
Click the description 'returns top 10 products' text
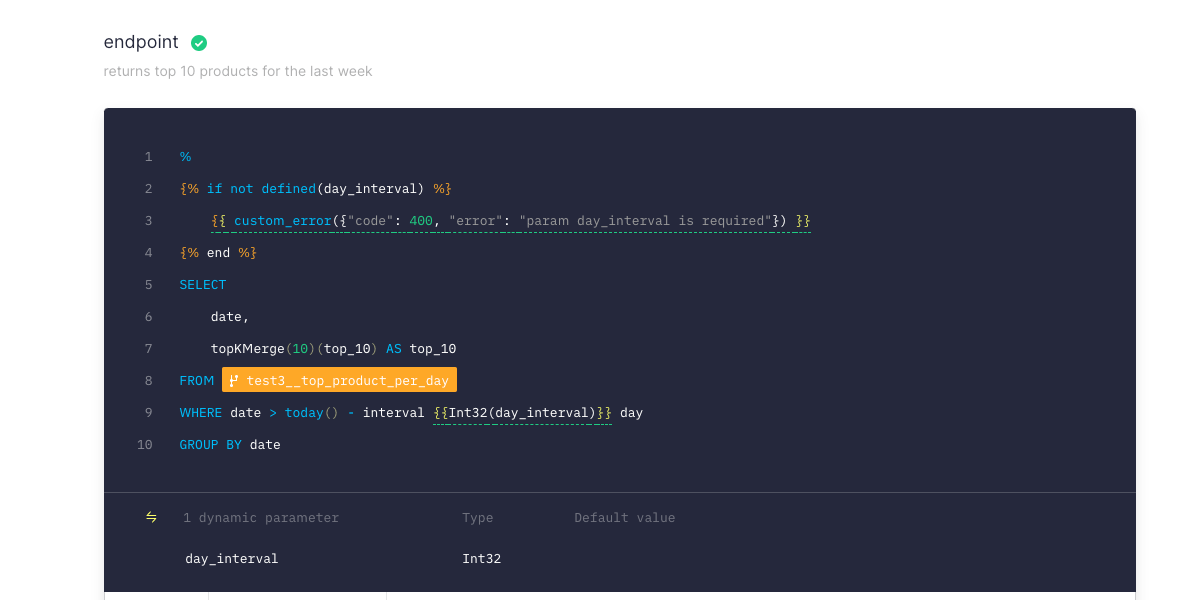click(238, 72)
